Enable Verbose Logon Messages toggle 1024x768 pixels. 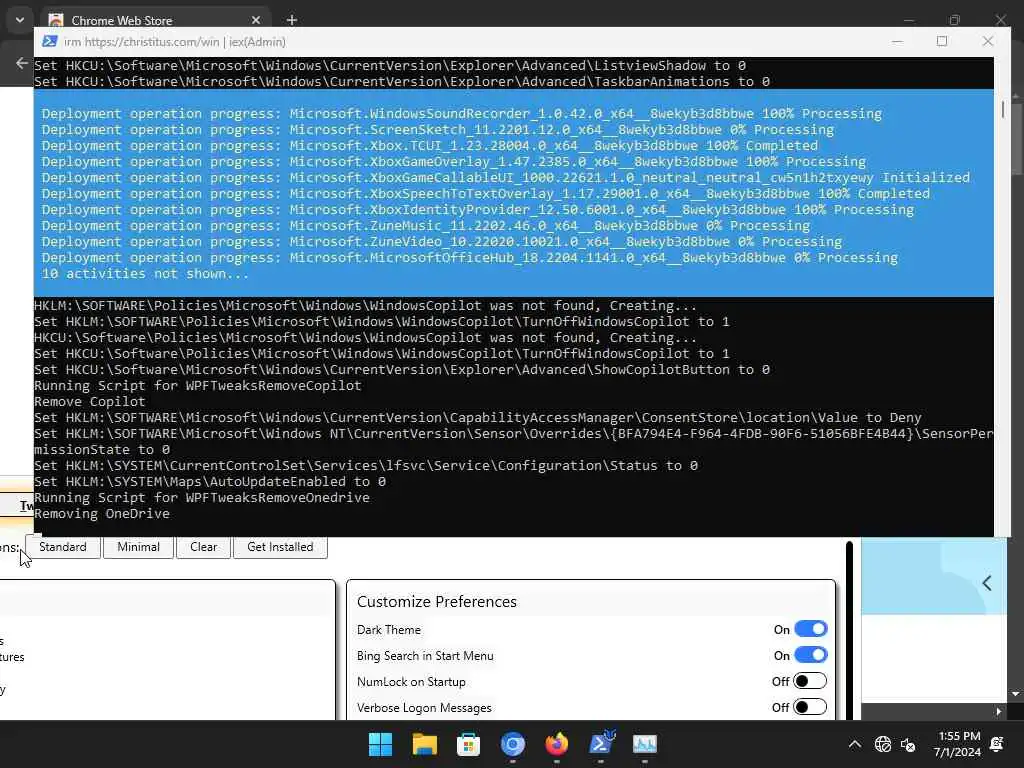click(810, 708)
